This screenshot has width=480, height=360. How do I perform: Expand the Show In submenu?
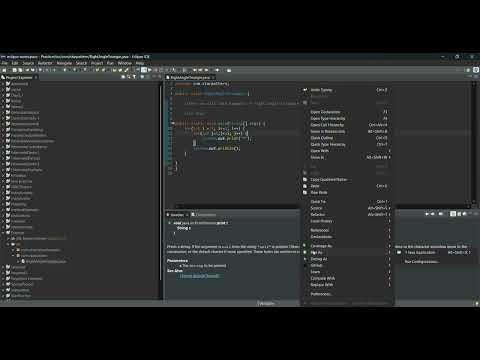pyautogui.click(x=347, y=157)
